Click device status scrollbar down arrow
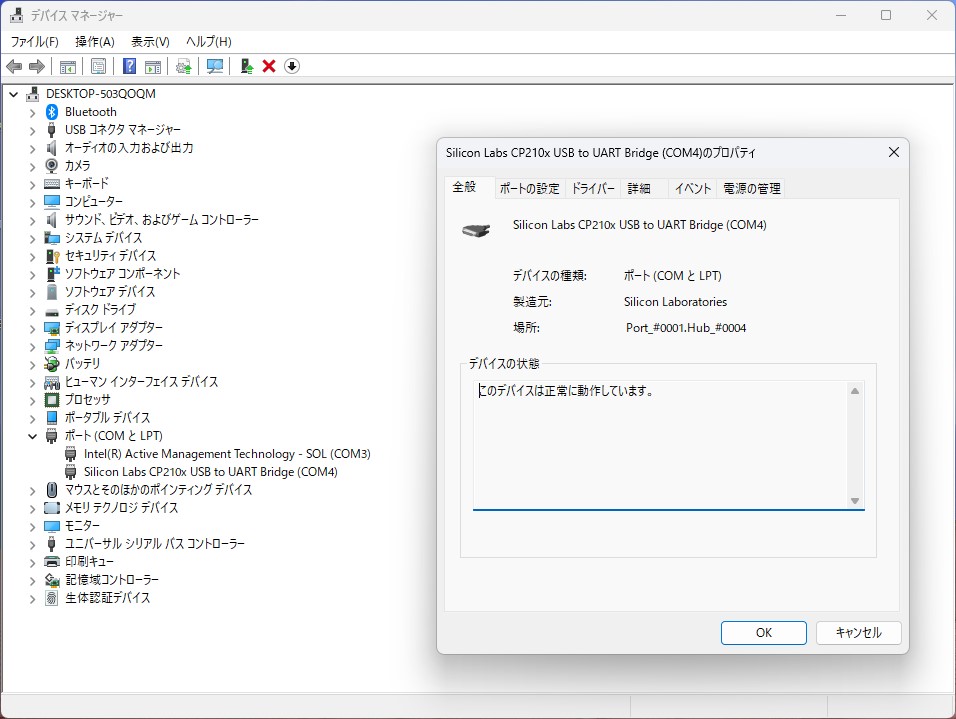 tap(855, 501)
